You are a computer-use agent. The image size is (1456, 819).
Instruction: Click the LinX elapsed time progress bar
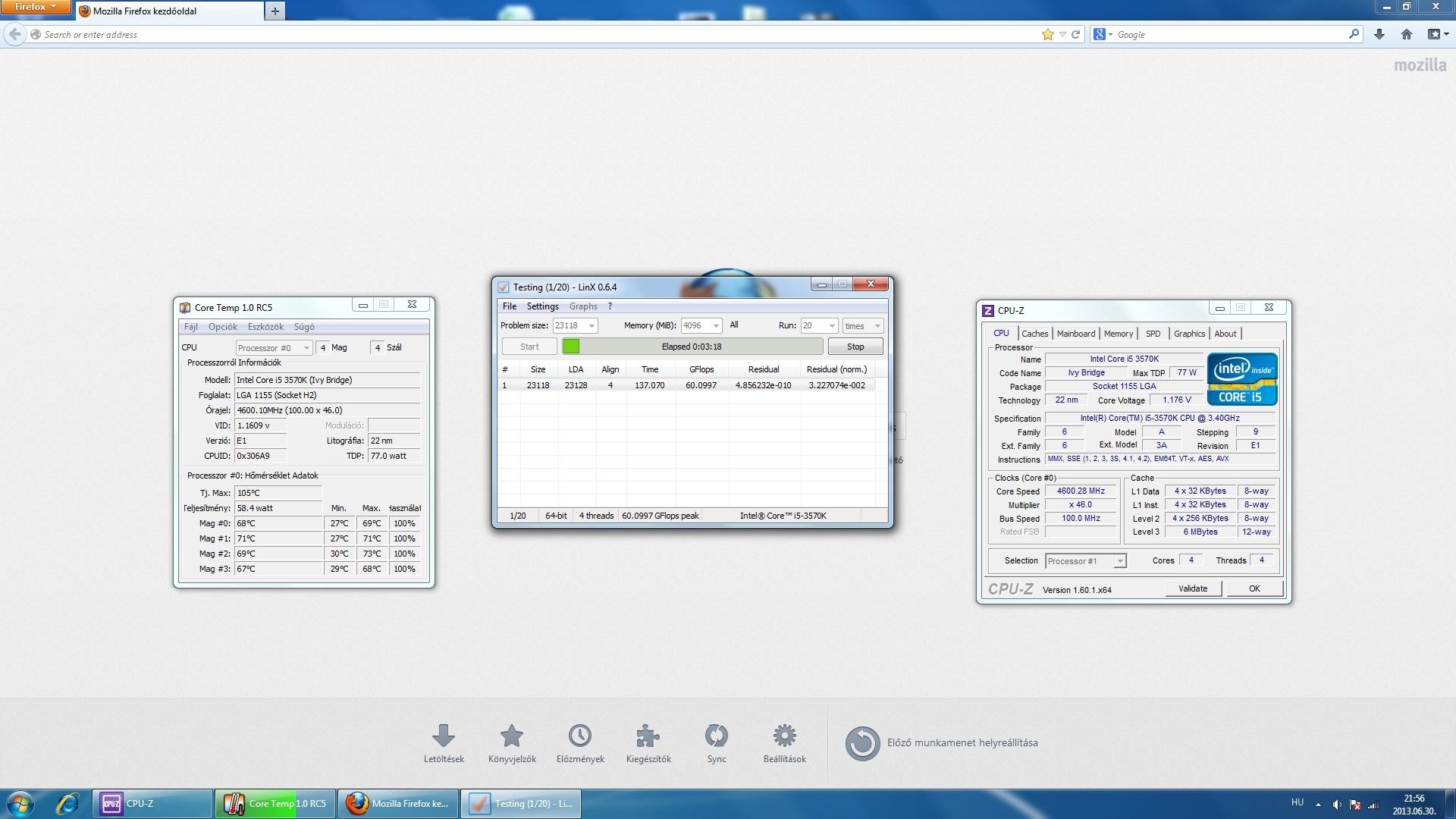692,347
